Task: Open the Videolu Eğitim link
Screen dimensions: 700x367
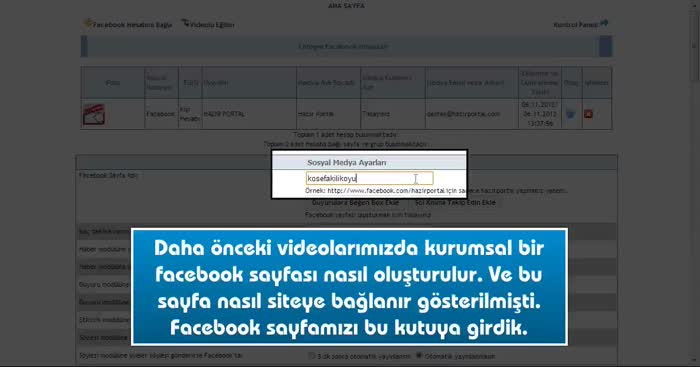Action: (212, 25)
